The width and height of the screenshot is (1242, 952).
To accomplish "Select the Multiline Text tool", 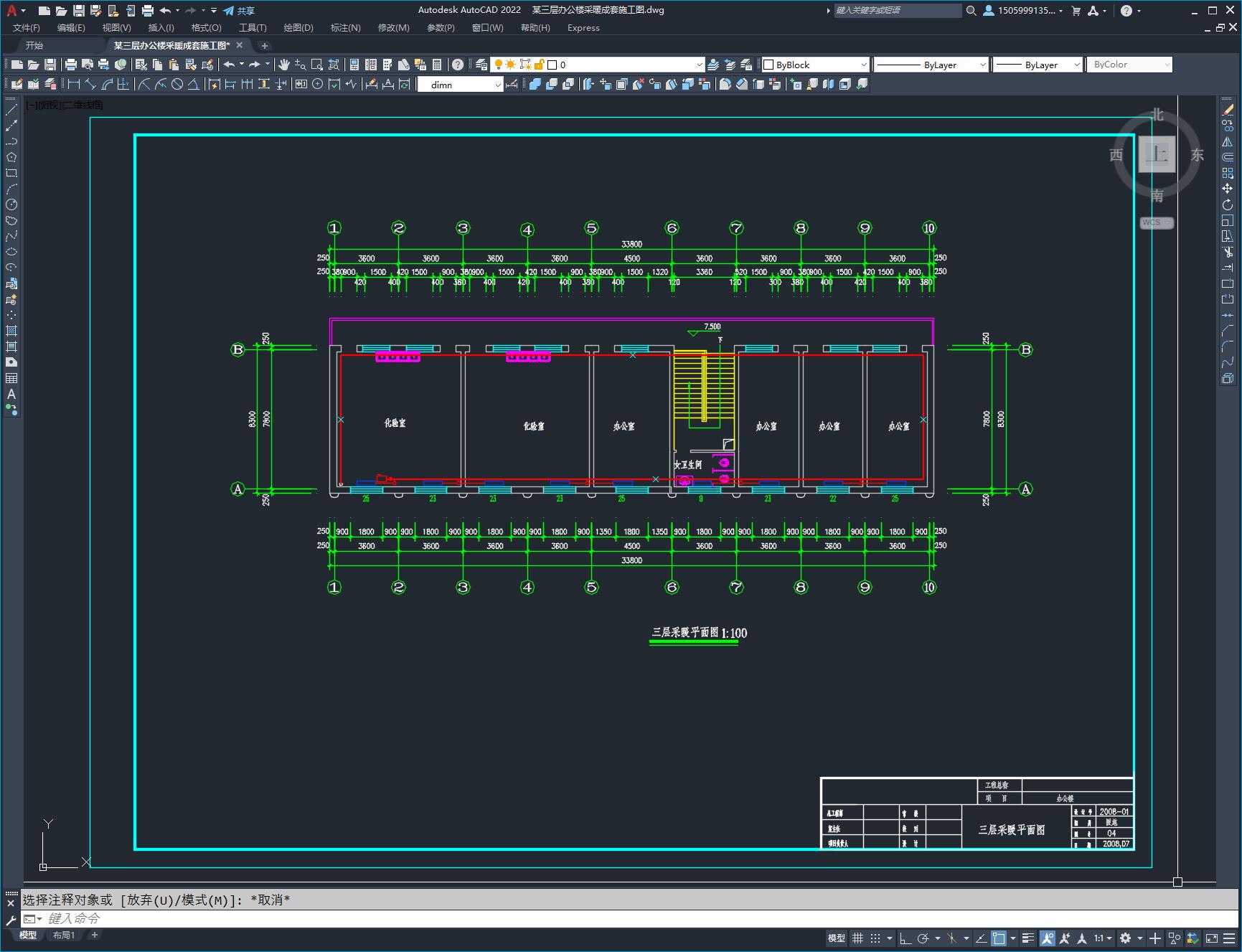I will click(x=11, y=394).
